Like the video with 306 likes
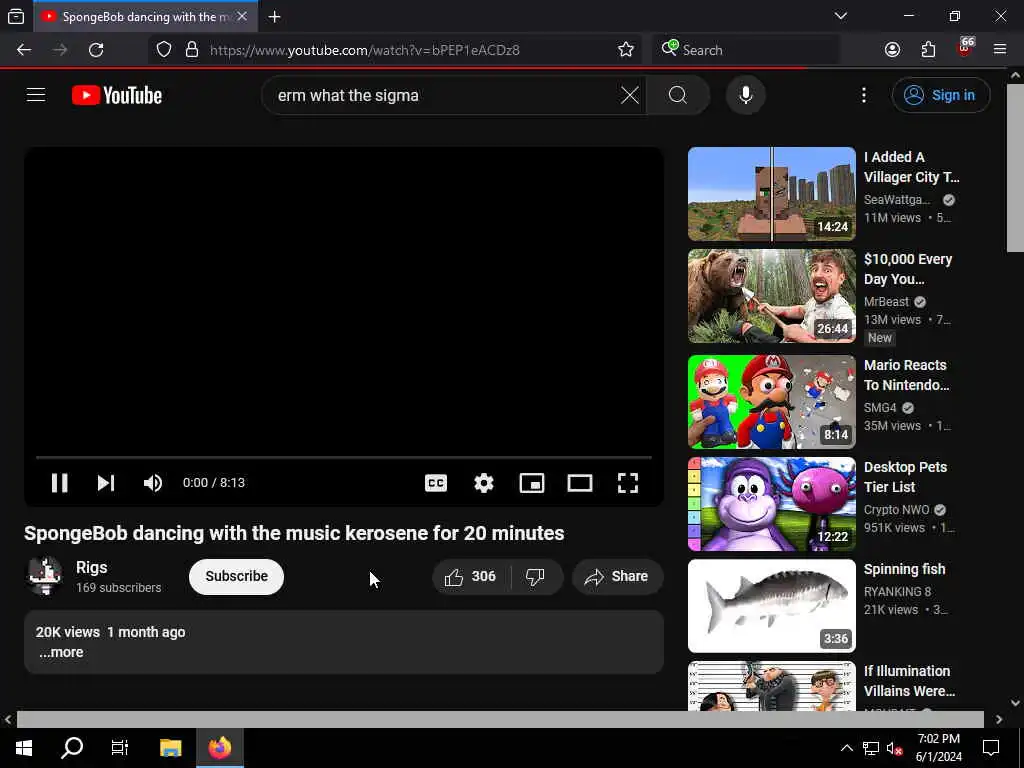 tap(471, 576)
